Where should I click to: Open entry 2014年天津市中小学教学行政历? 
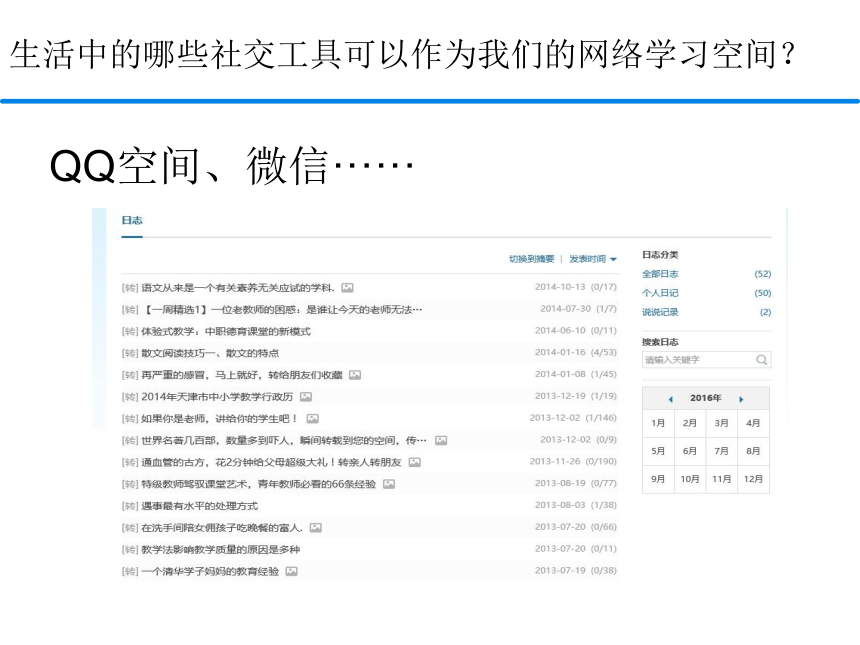(217, 397)
